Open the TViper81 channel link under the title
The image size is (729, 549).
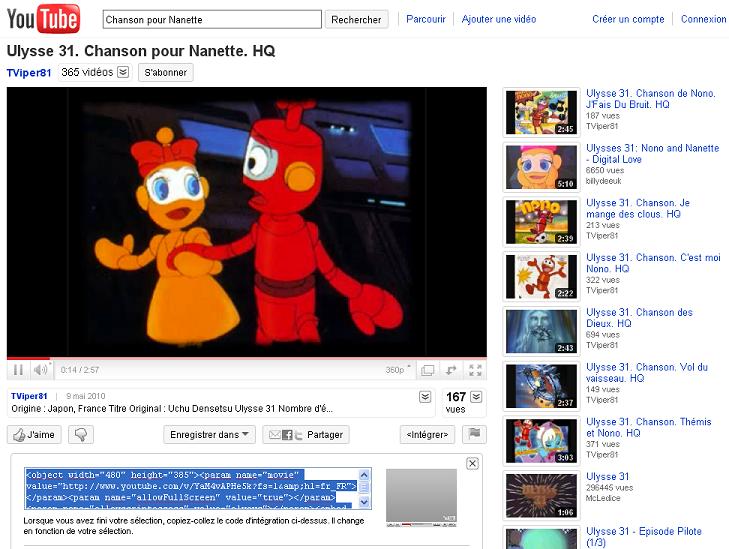[29, 73]
